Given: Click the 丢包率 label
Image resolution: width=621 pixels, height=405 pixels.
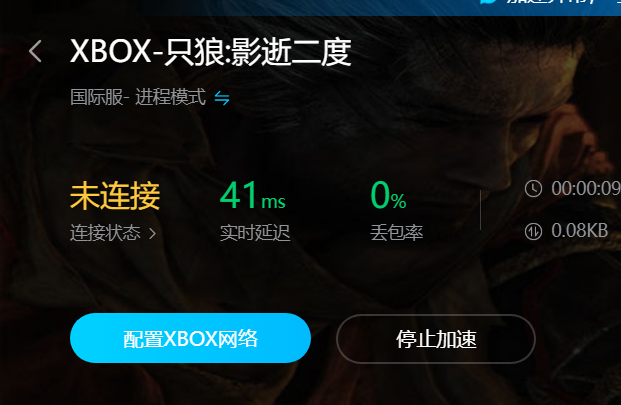Looking at the screenshot, I should click(396, 233).
